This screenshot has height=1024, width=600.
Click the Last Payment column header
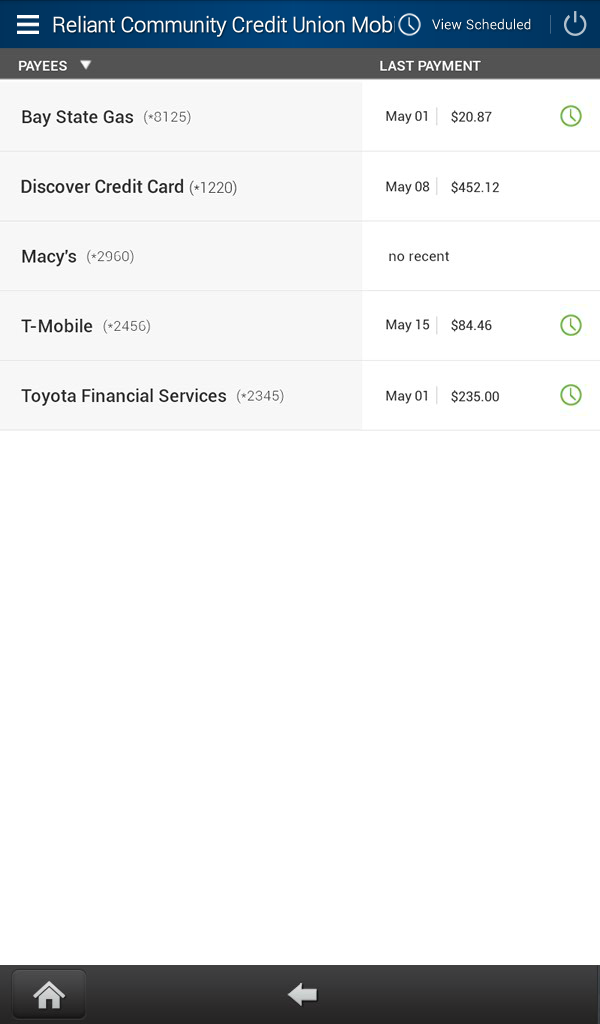pos(430,66)
